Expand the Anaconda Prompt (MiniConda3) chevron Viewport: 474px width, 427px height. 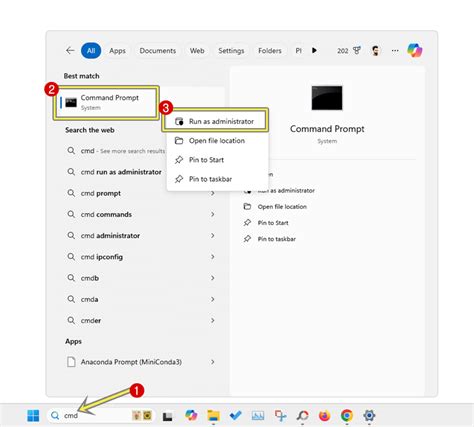click(212, 362)
